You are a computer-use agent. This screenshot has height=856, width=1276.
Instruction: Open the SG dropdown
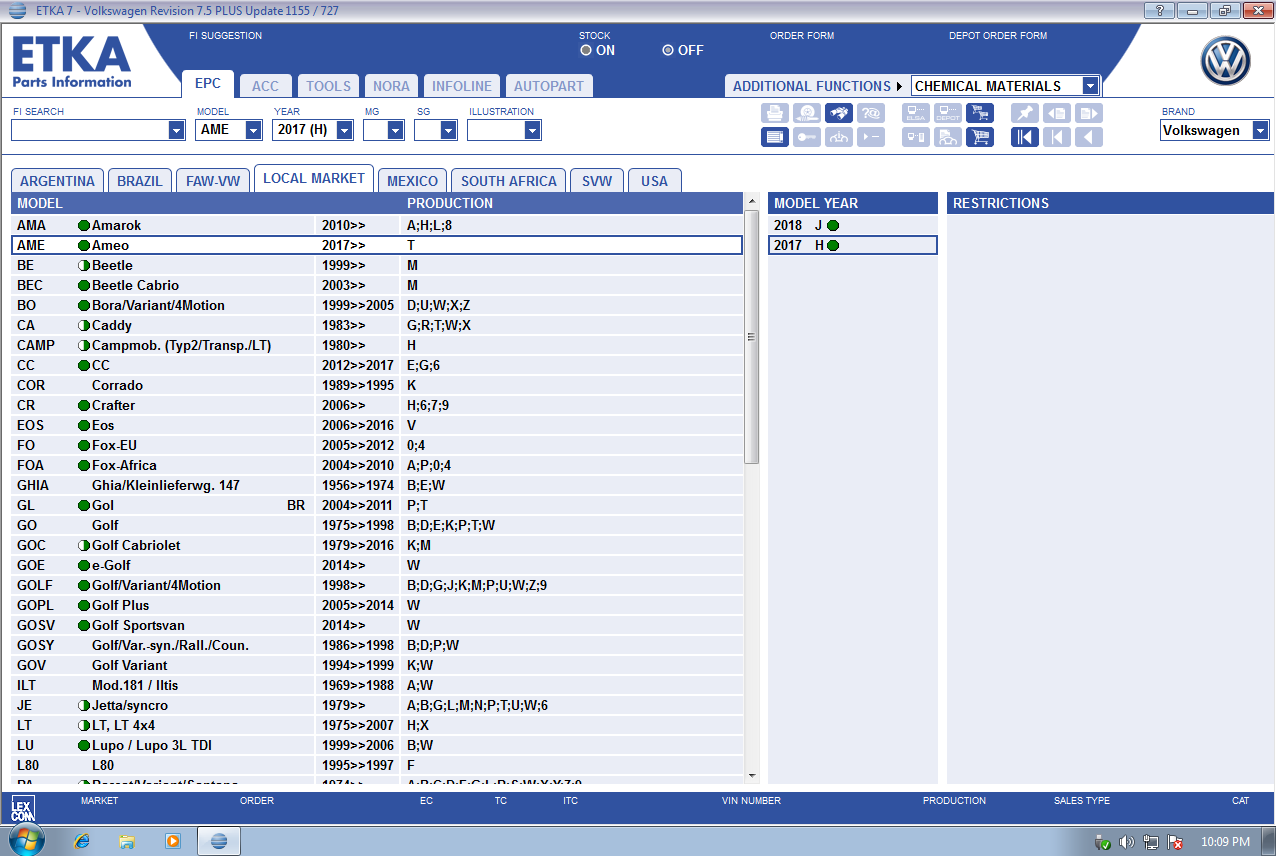[x=449, y=130]
